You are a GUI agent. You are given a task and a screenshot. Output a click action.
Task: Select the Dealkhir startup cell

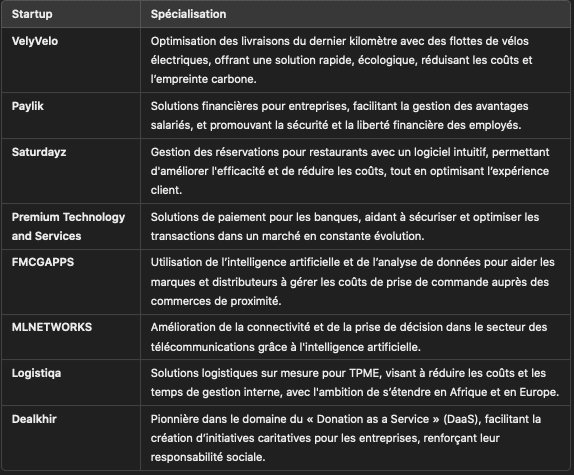pyautogui.click(x=71, y=438)
